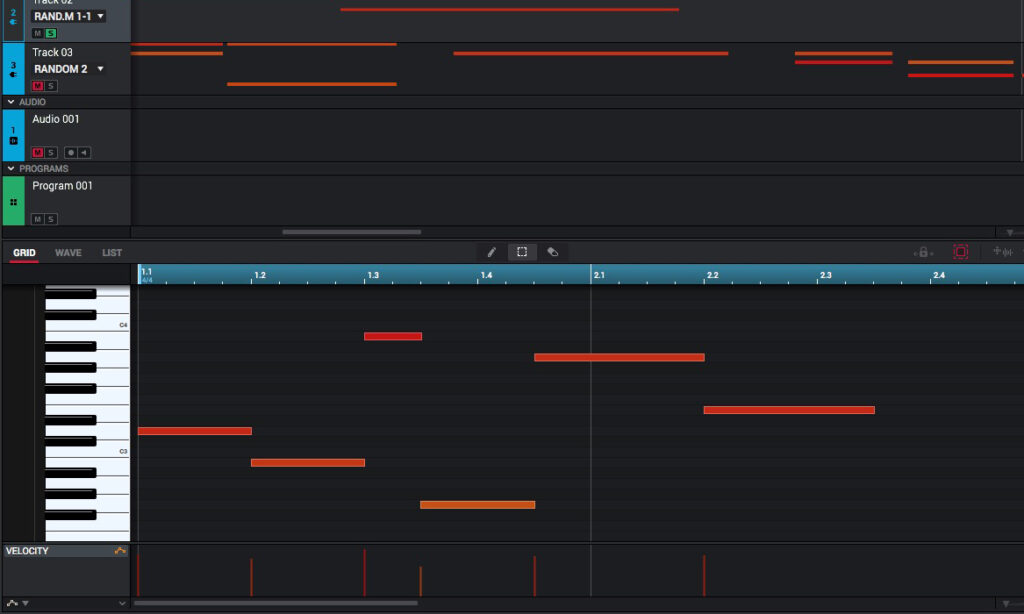The image size is (1024, 614).
Task: Switch to the WAVE tab
Action: pos(68,253)
